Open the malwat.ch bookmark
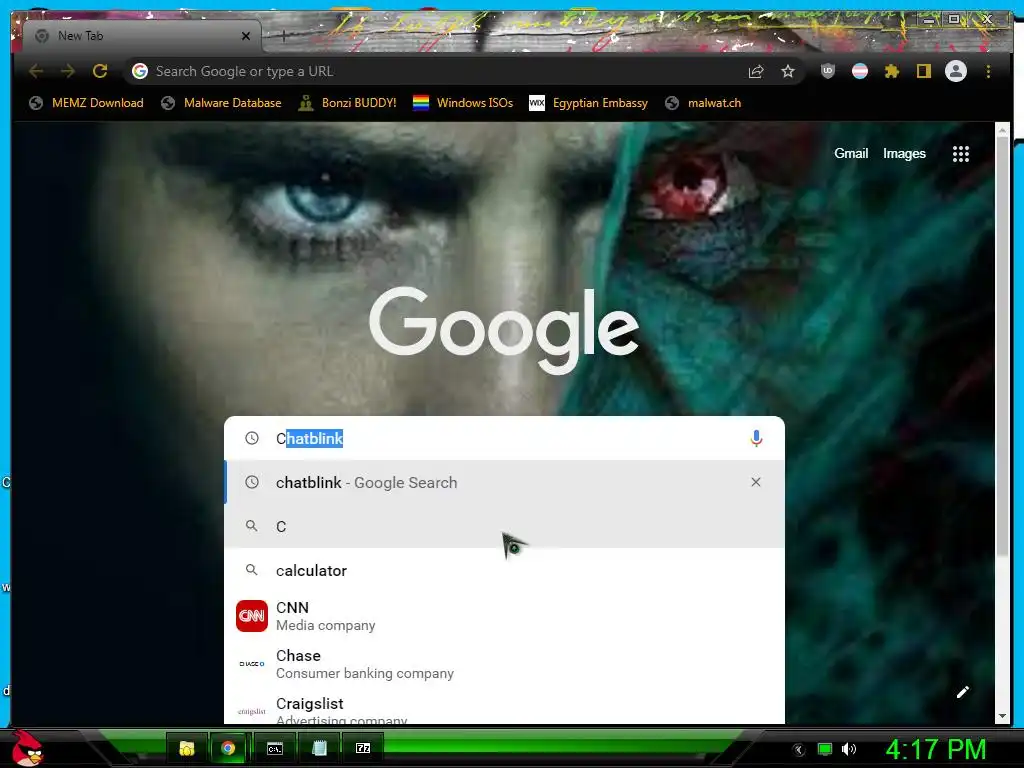 pos(703,103)
